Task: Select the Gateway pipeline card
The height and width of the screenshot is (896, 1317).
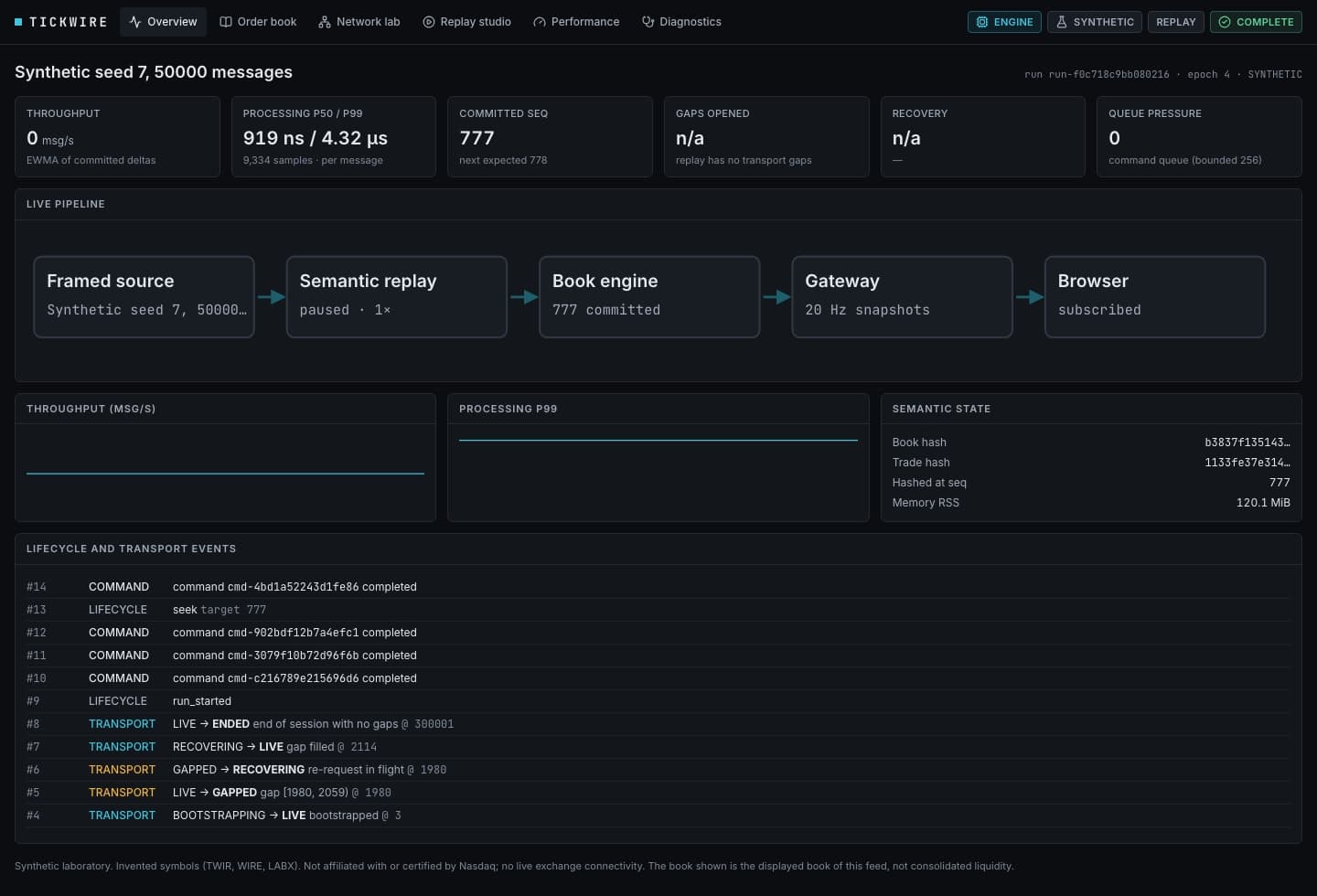Action: 902,297
